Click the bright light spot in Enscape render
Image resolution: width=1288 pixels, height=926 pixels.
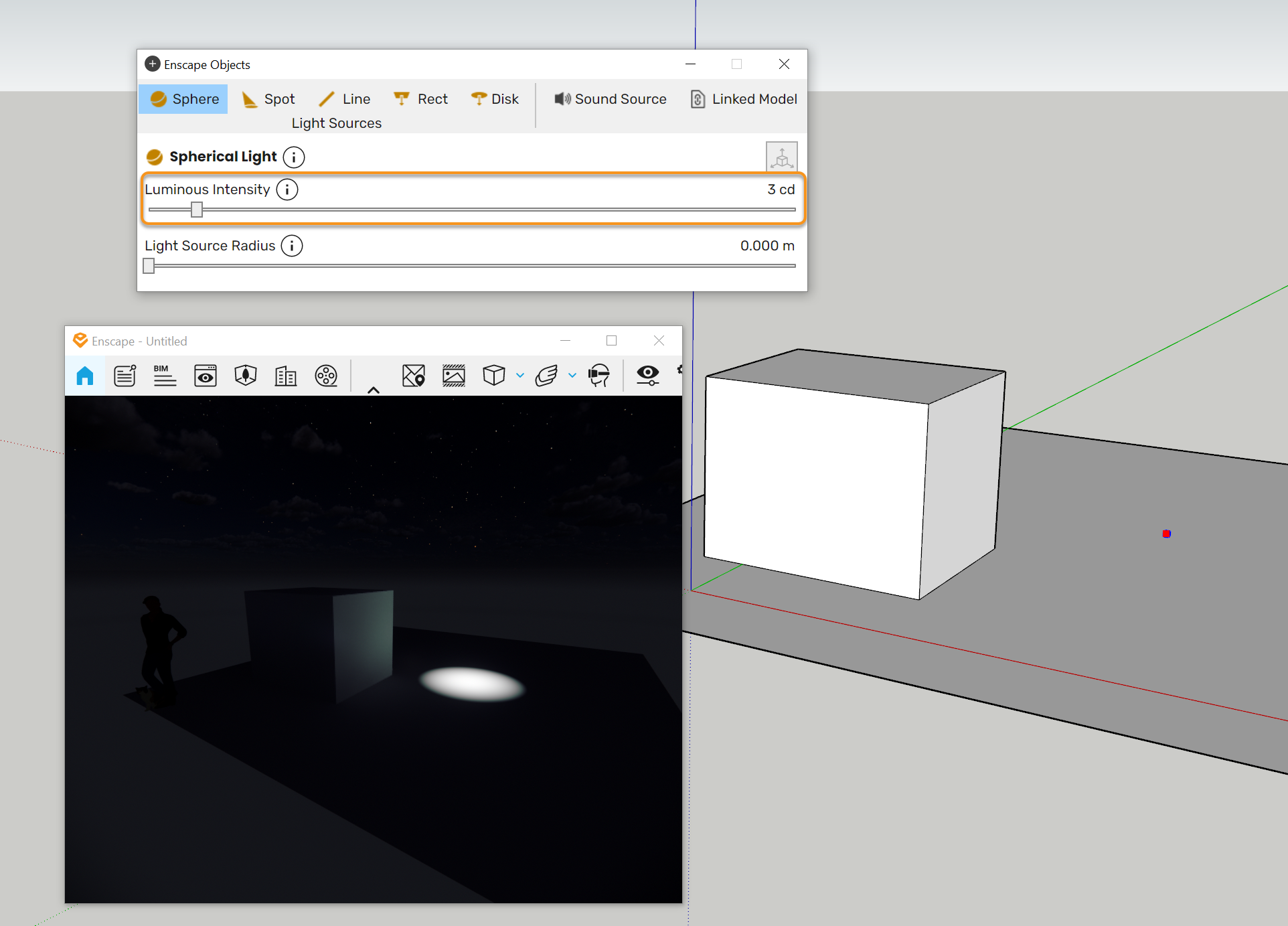(472, 684)
